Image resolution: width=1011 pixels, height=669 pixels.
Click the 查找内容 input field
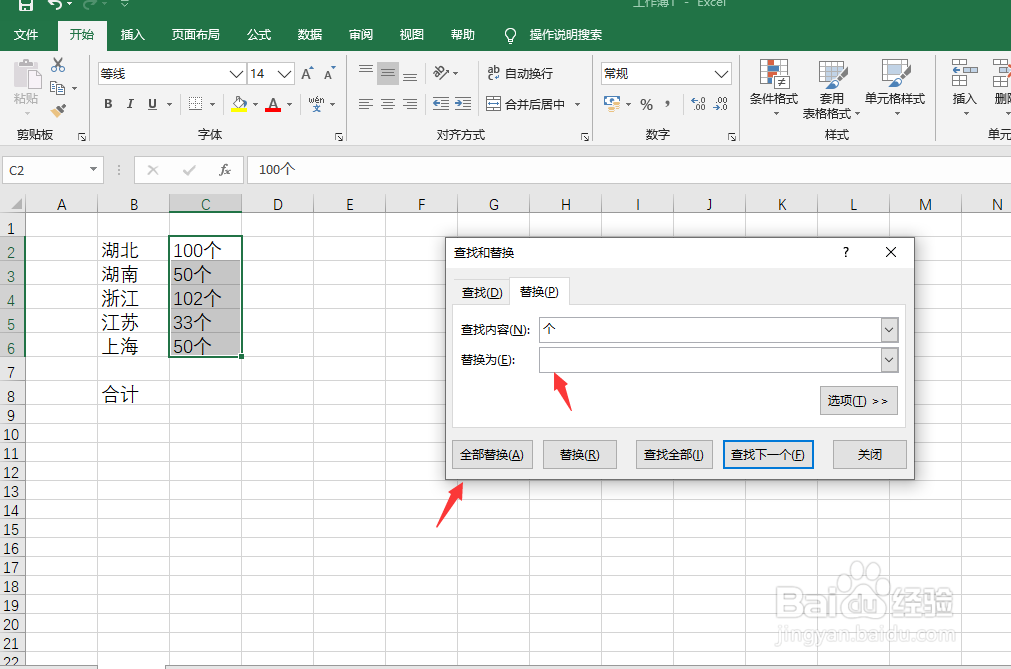(710, 330)
